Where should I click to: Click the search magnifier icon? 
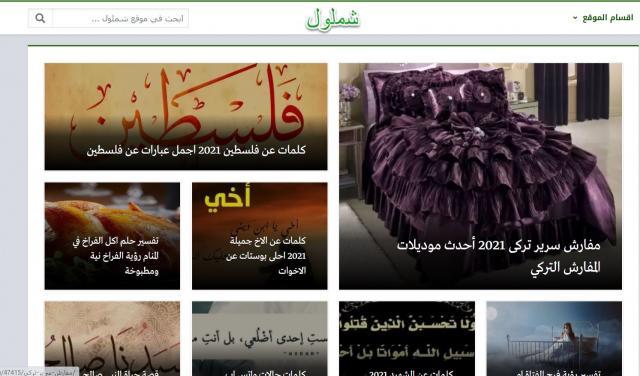tap(40, 18)
